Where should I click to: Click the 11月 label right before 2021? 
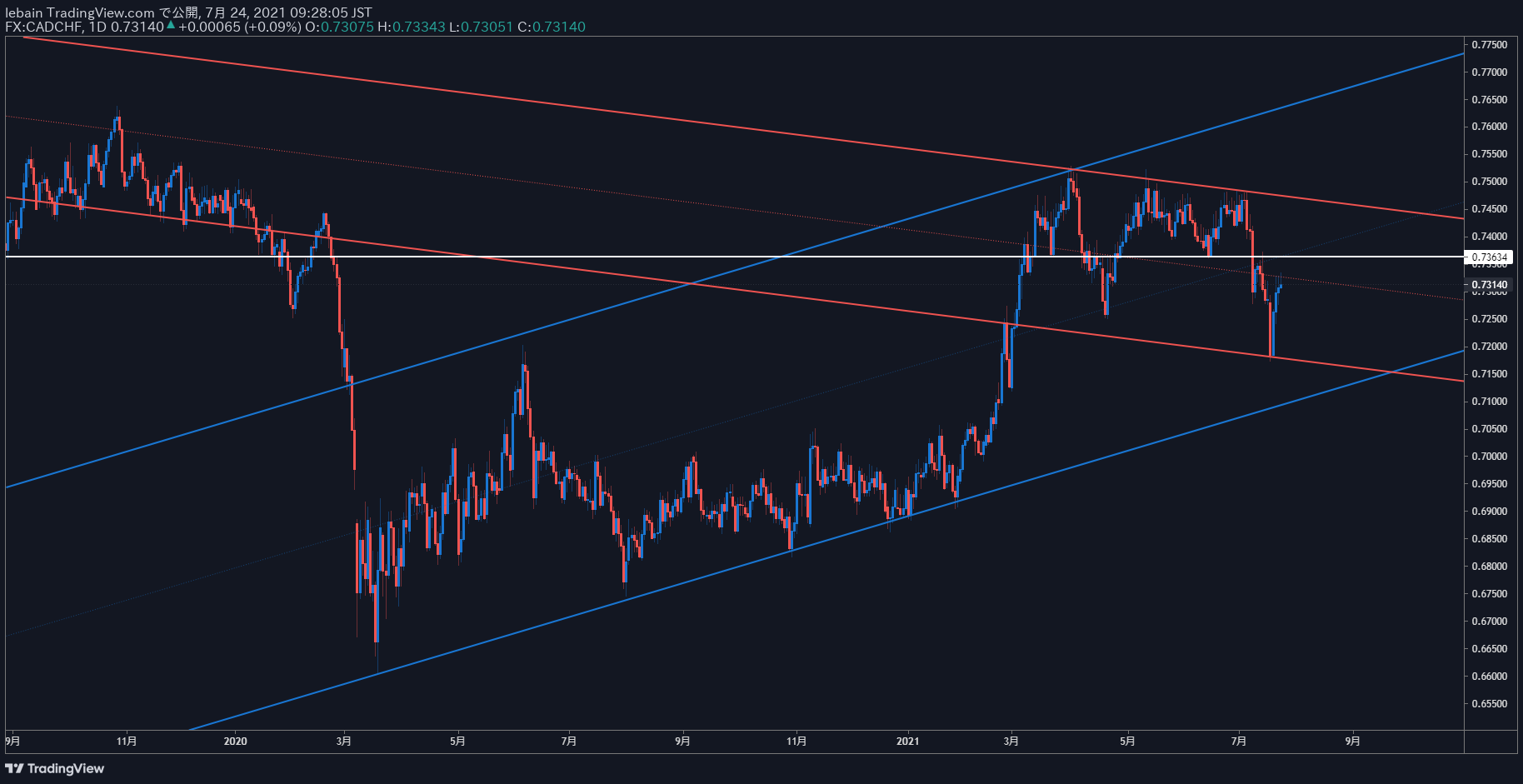tap(796, 741)
